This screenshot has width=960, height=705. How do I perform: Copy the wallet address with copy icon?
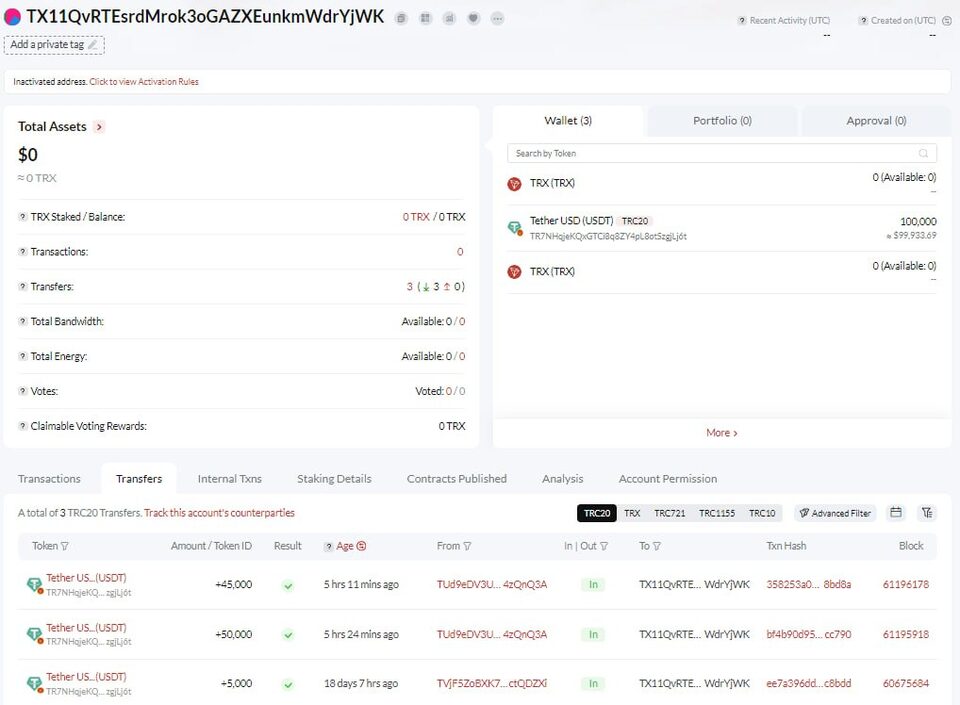(401, 18)
